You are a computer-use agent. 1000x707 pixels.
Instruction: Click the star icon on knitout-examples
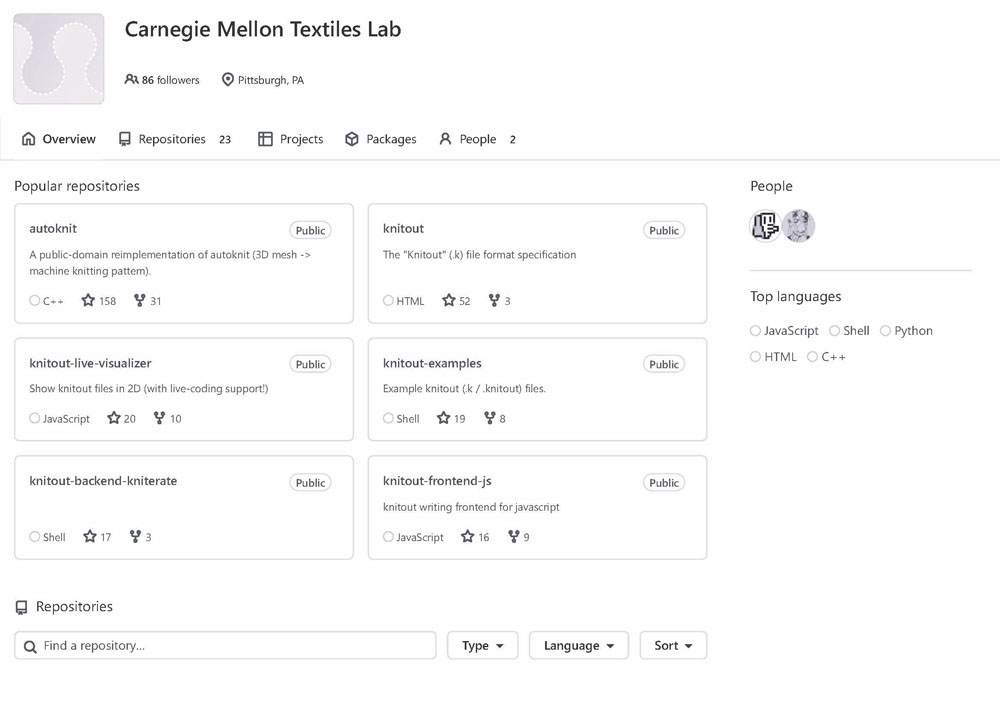click(x=443, y=418)
